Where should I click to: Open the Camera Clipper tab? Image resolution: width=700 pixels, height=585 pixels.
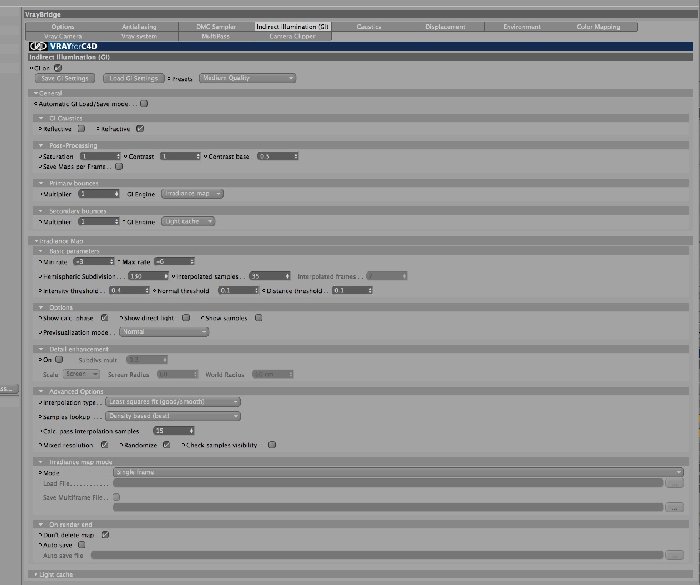tap(293, 36)
